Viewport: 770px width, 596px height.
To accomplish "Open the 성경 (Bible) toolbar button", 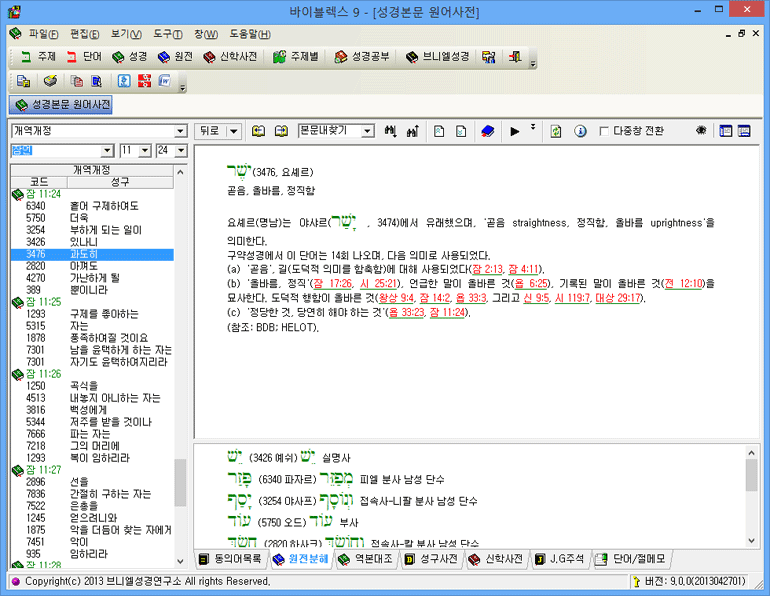I will coord(130,57).
